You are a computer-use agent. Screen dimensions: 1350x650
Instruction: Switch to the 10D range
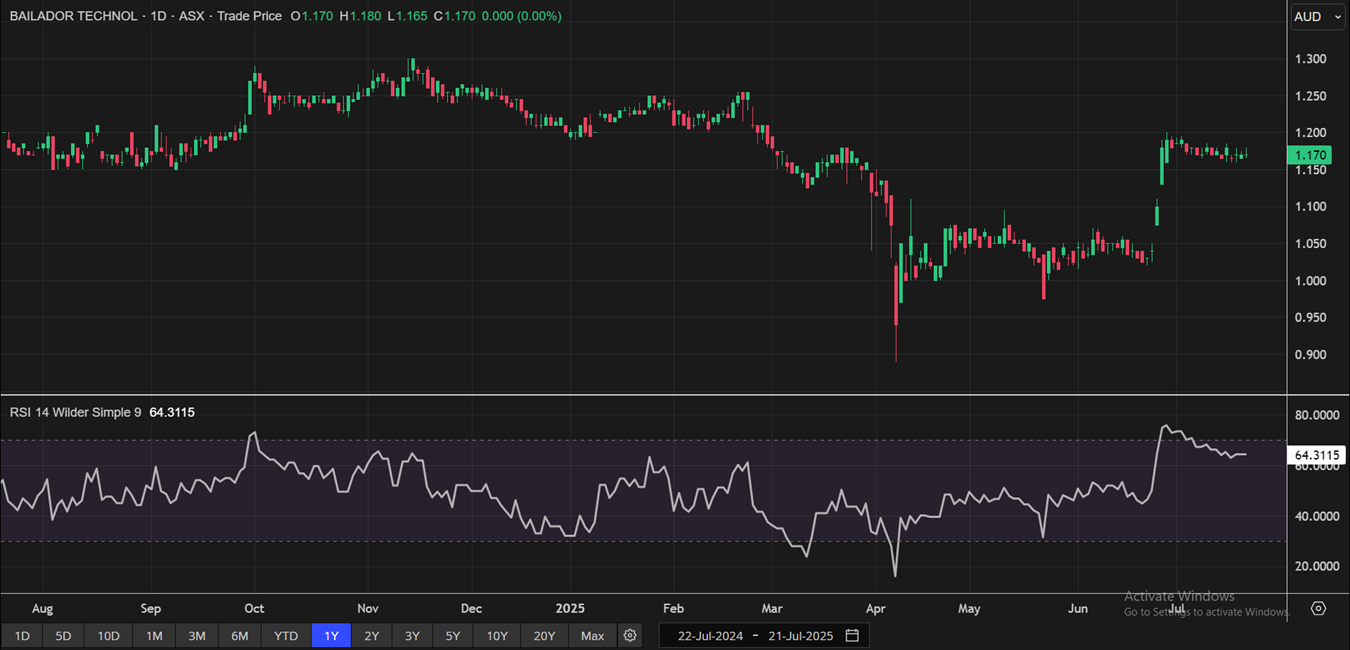pos(108,636)
